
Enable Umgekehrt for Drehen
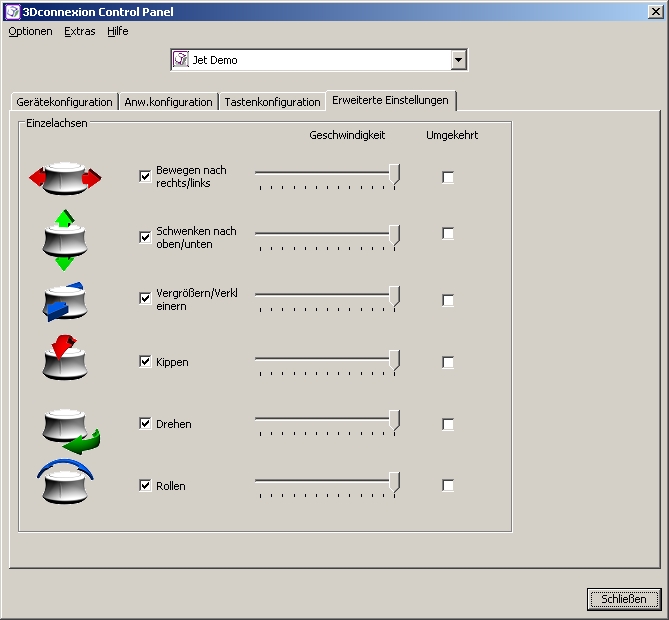tap(448, 424)
